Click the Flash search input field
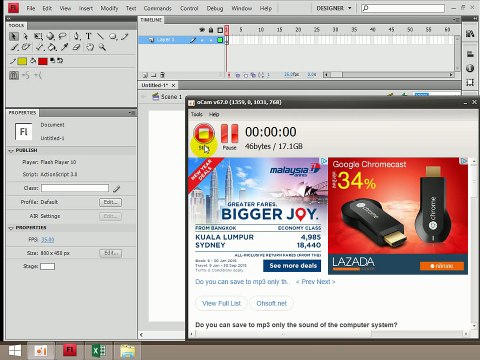Viewport: 480px width, 360px height. tap(403, 8)
